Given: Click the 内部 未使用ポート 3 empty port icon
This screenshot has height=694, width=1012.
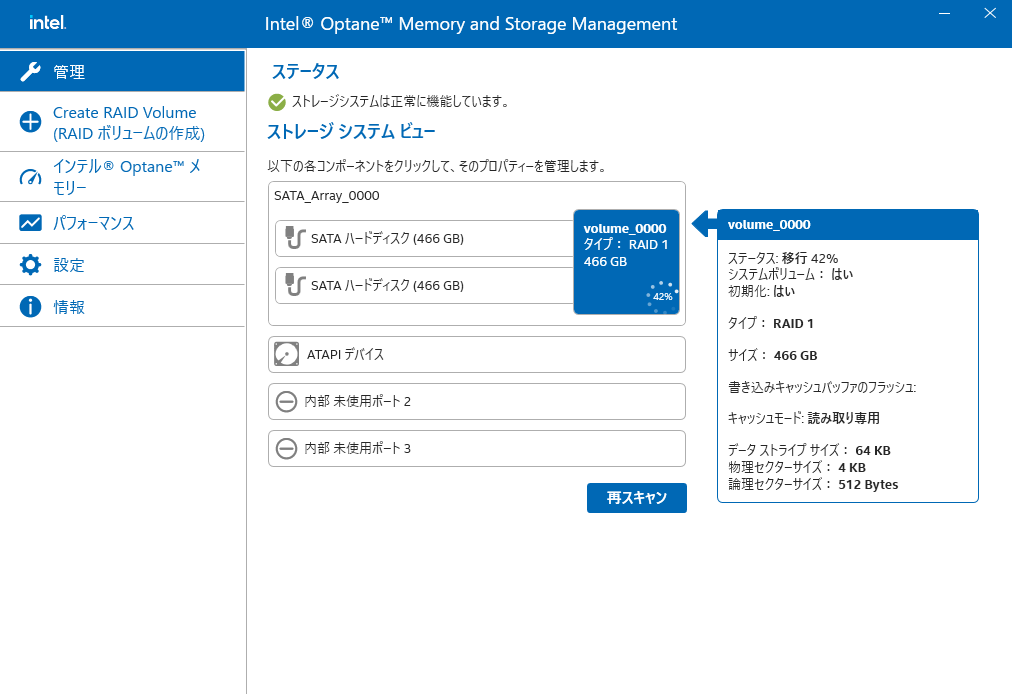Looking at the screenshot, I should click(x=286, y=448).
